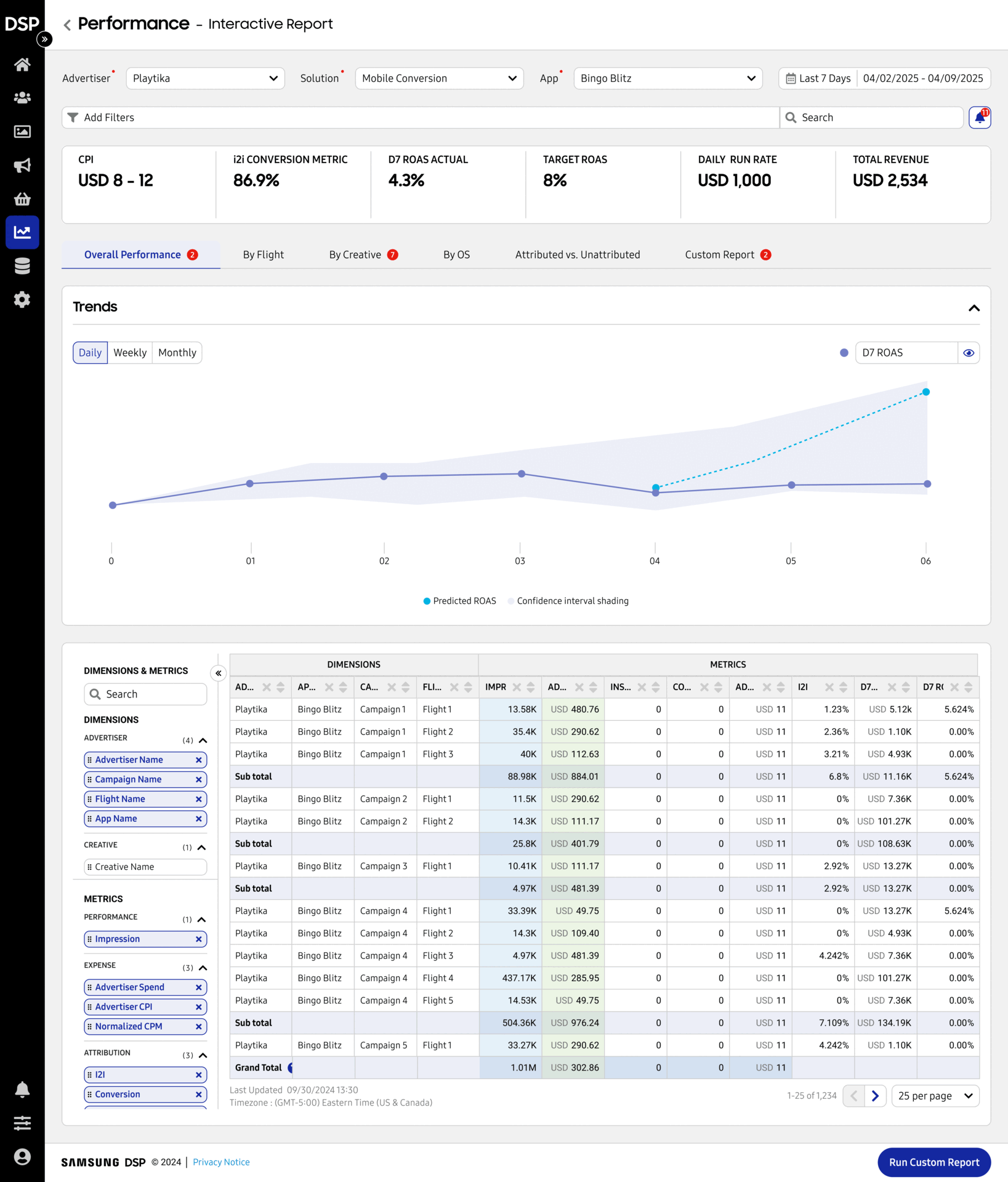Viewport: 1008px width, 1182px height.
Task: Collapse the Performance metrics group
Action: pos(202,920)
